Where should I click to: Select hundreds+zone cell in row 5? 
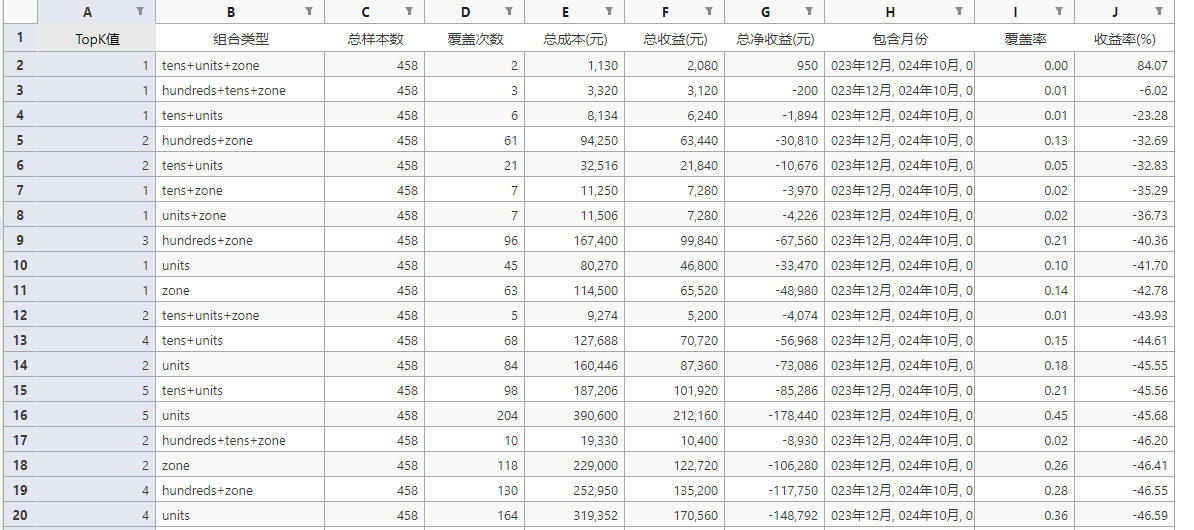(x=241, y=141)
